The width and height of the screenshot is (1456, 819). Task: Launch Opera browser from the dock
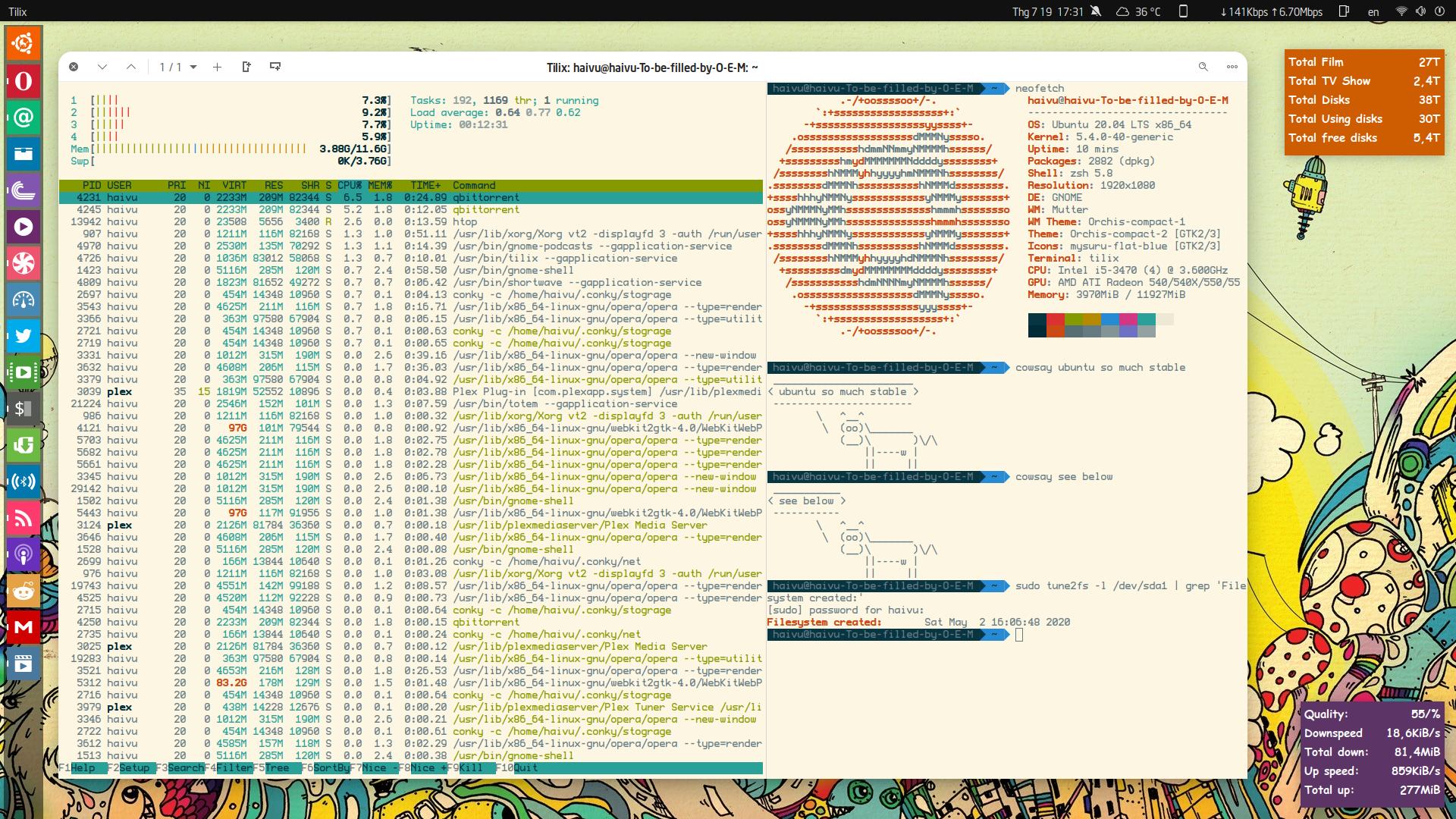24,80
